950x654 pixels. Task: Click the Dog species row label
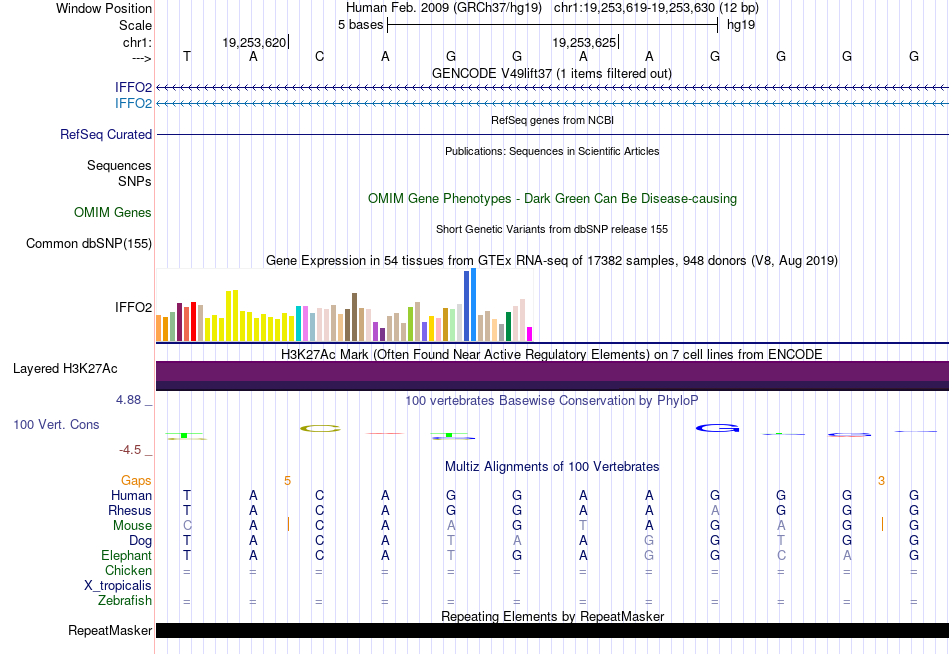[140, 540]
